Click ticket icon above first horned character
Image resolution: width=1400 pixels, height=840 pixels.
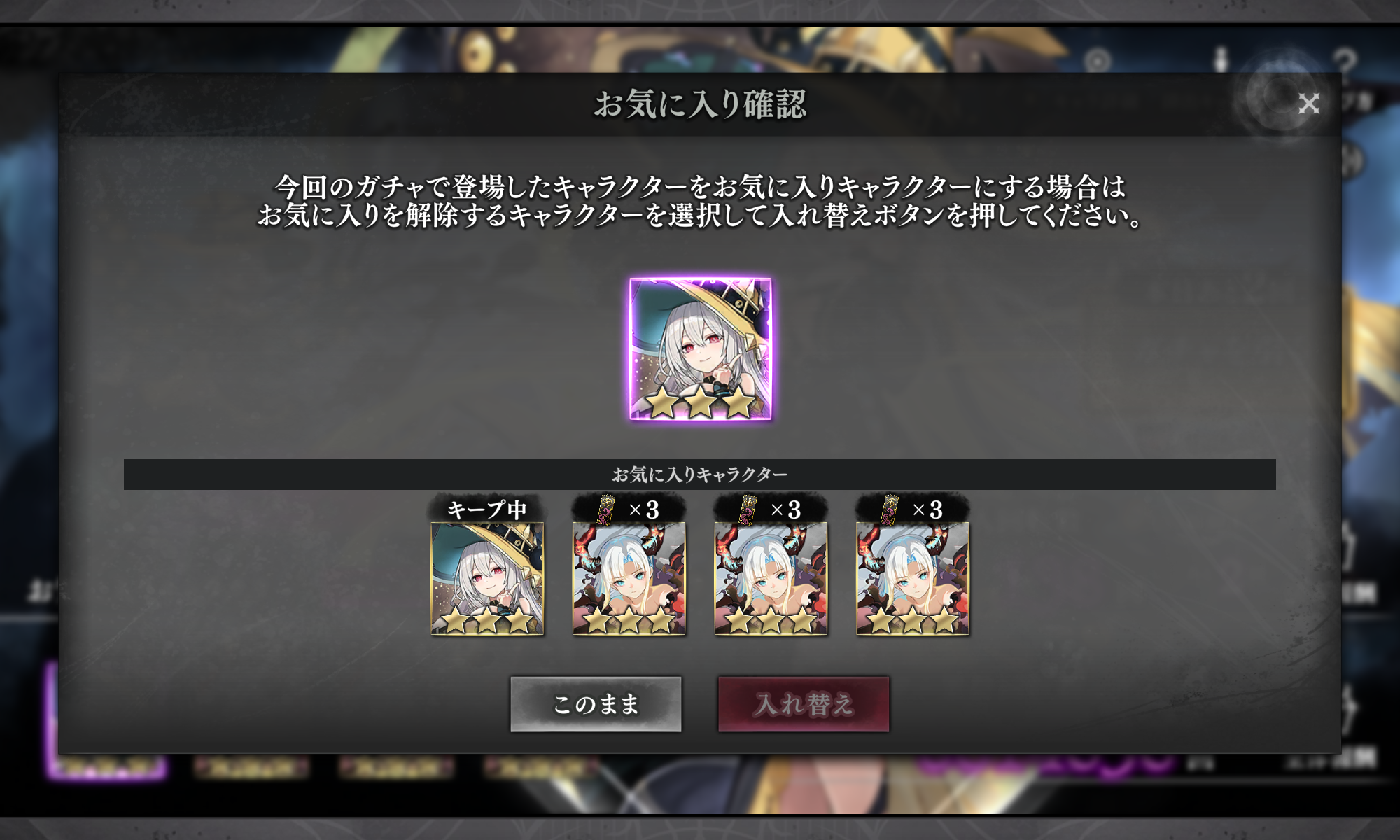606,510
